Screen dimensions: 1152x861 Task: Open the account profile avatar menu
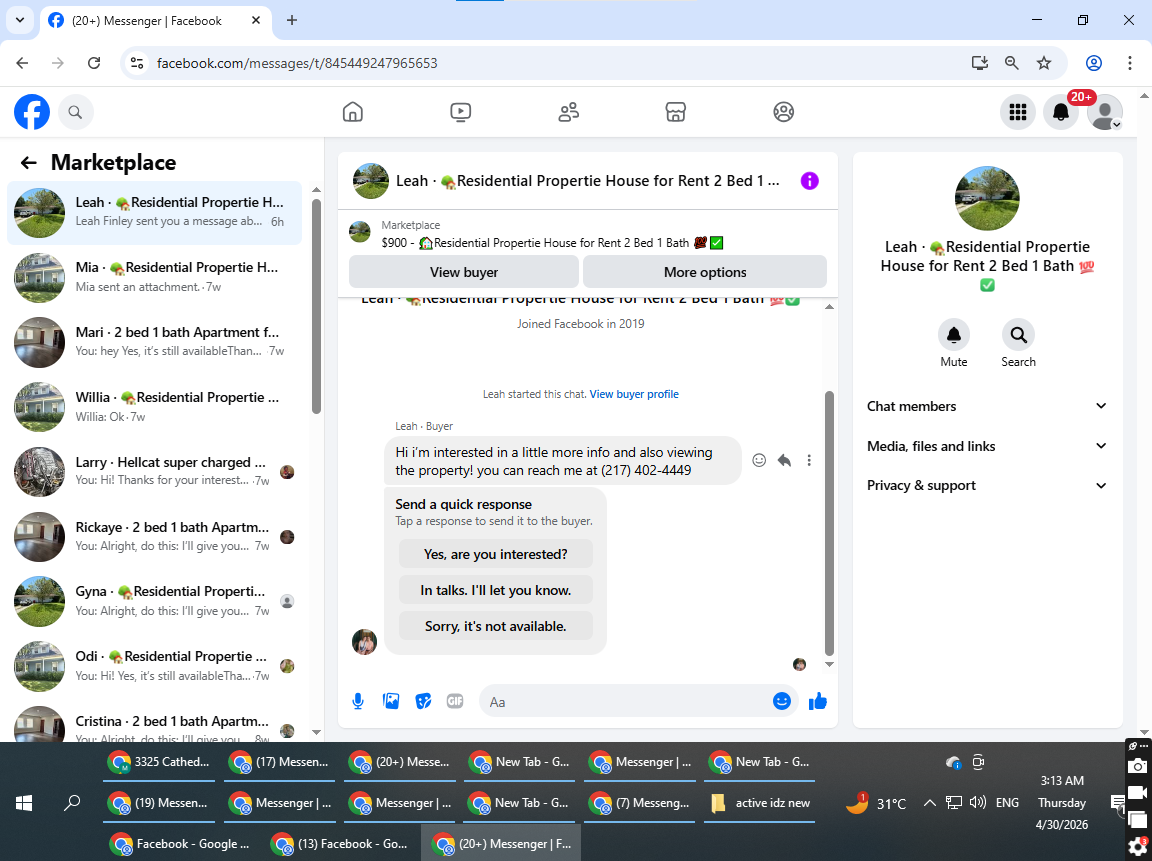[1105, 112]
